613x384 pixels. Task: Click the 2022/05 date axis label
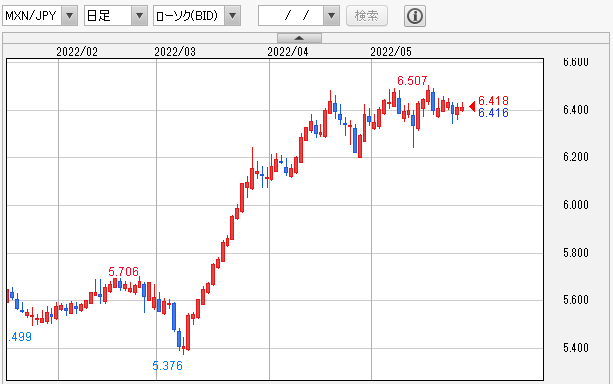pos(391,52)
